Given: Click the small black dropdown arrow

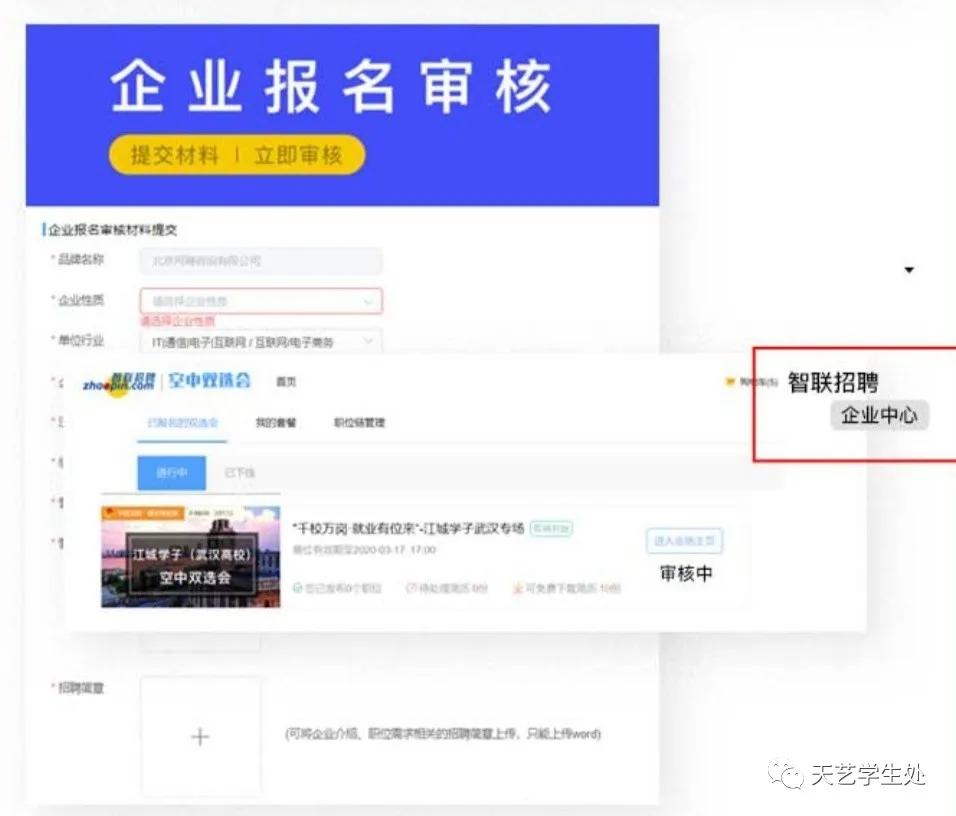Looking at the screenshot, I should pyautogui.click(x=909, y=270).
